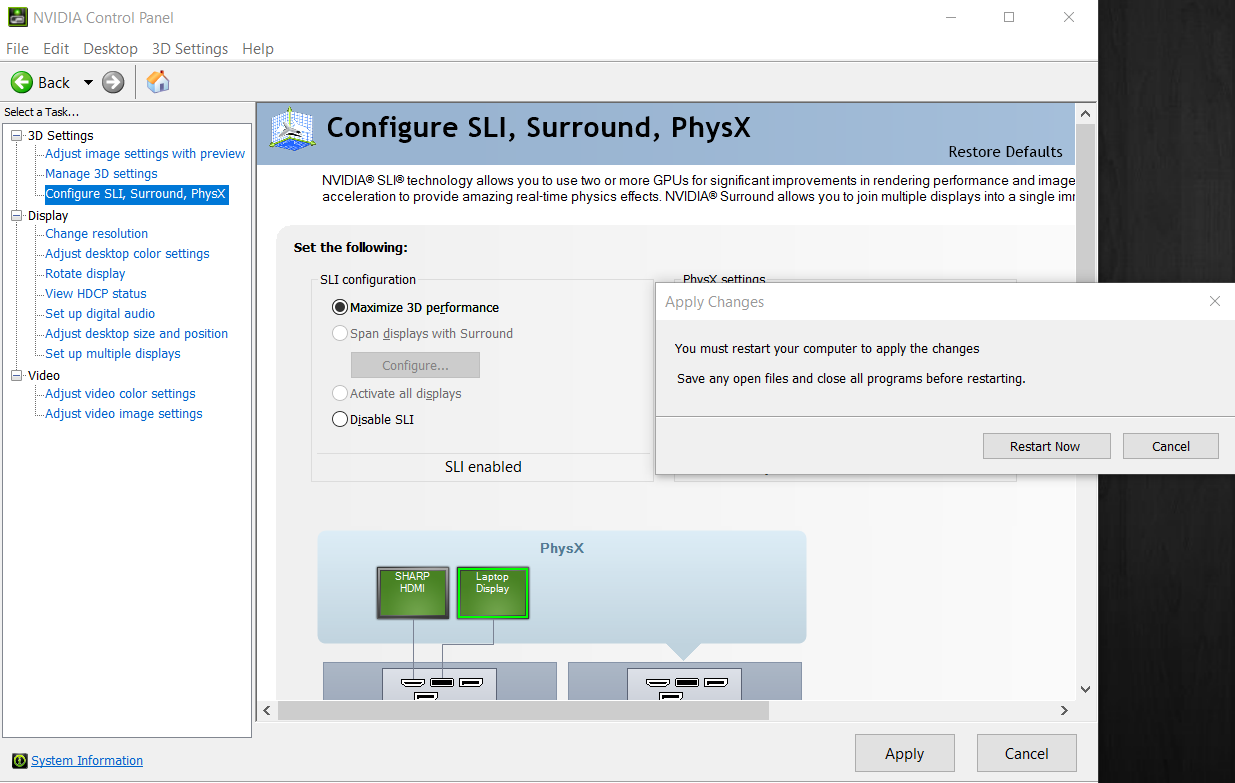Select Configure SLI, Surround, PhysX in tree
The width and height of the screenshot is (1235, 783).
click(x=136, y=194)
